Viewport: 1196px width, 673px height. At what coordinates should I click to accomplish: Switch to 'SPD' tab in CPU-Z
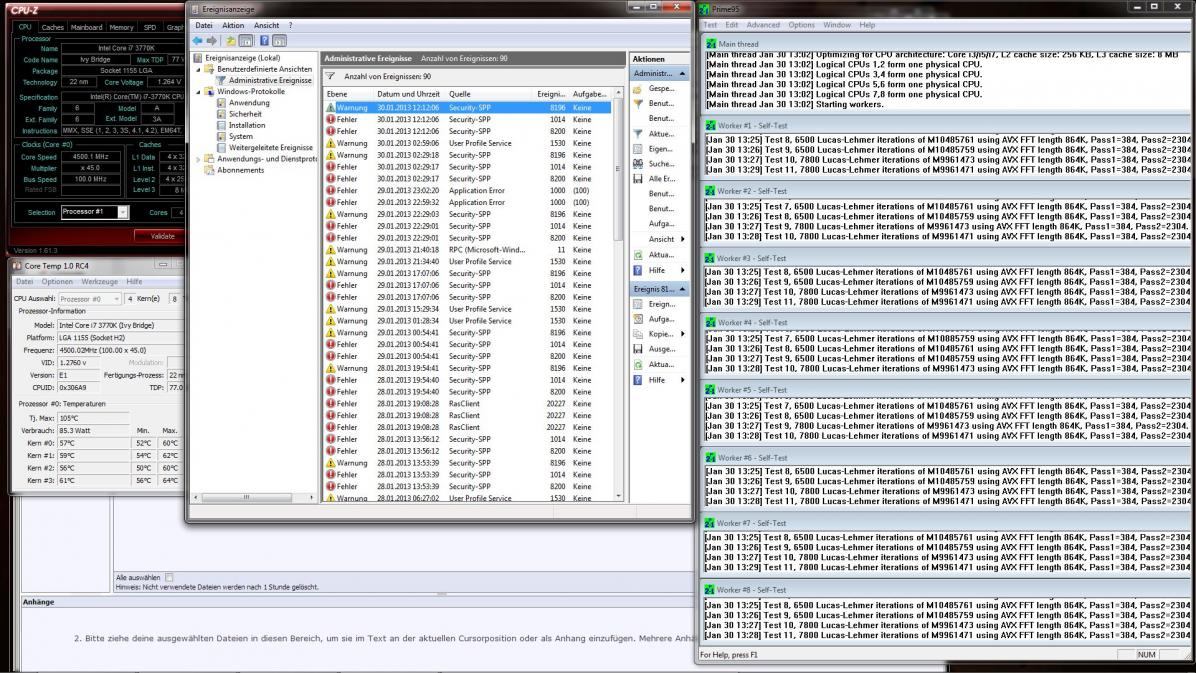150,27
